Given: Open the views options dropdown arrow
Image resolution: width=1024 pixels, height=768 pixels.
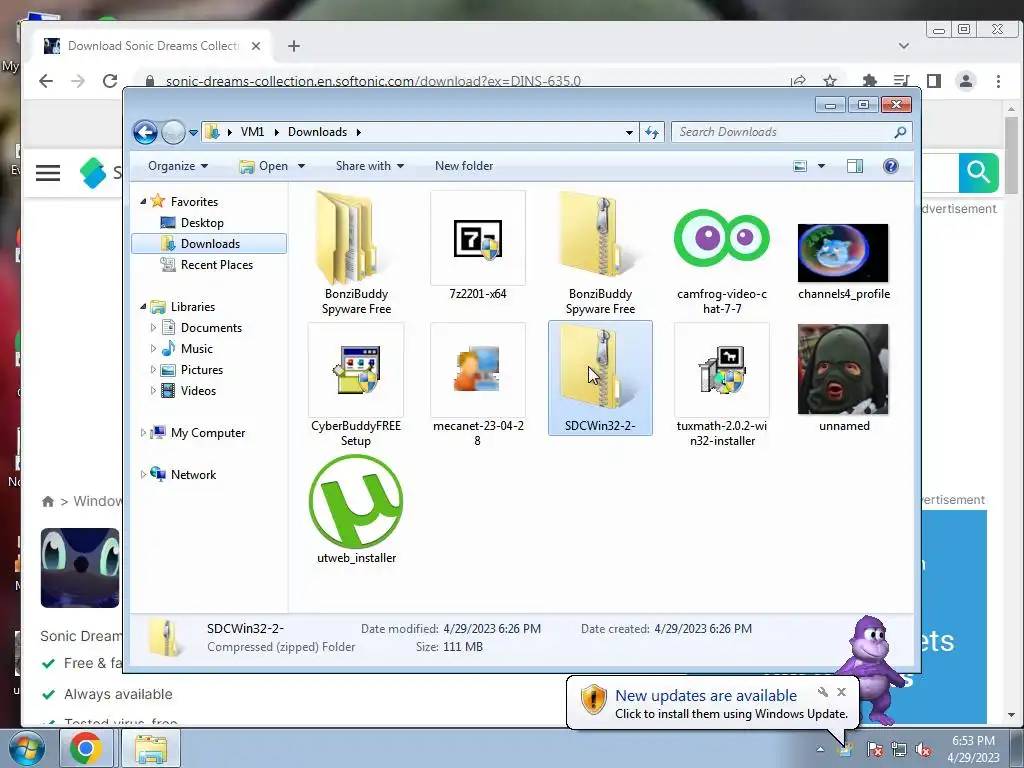Looking at the screenshot, I should click(822, 166).
